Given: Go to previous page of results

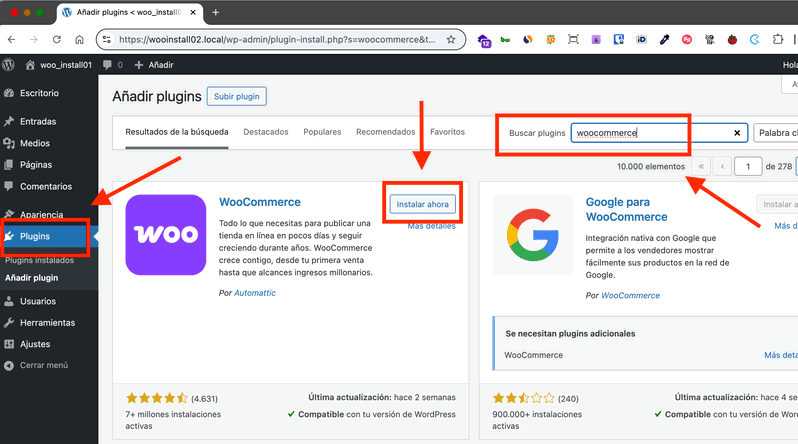Looking at the screenshot, I should click(x=722, y=166).
